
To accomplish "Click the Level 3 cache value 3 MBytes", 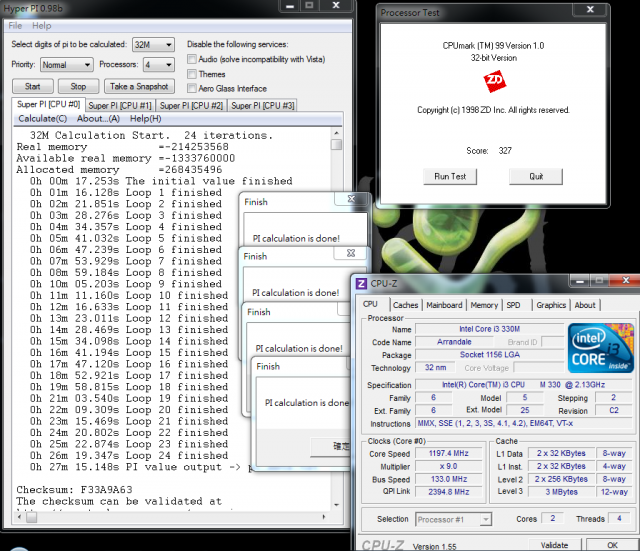I will pyautogui.click(x=561, y=492).
